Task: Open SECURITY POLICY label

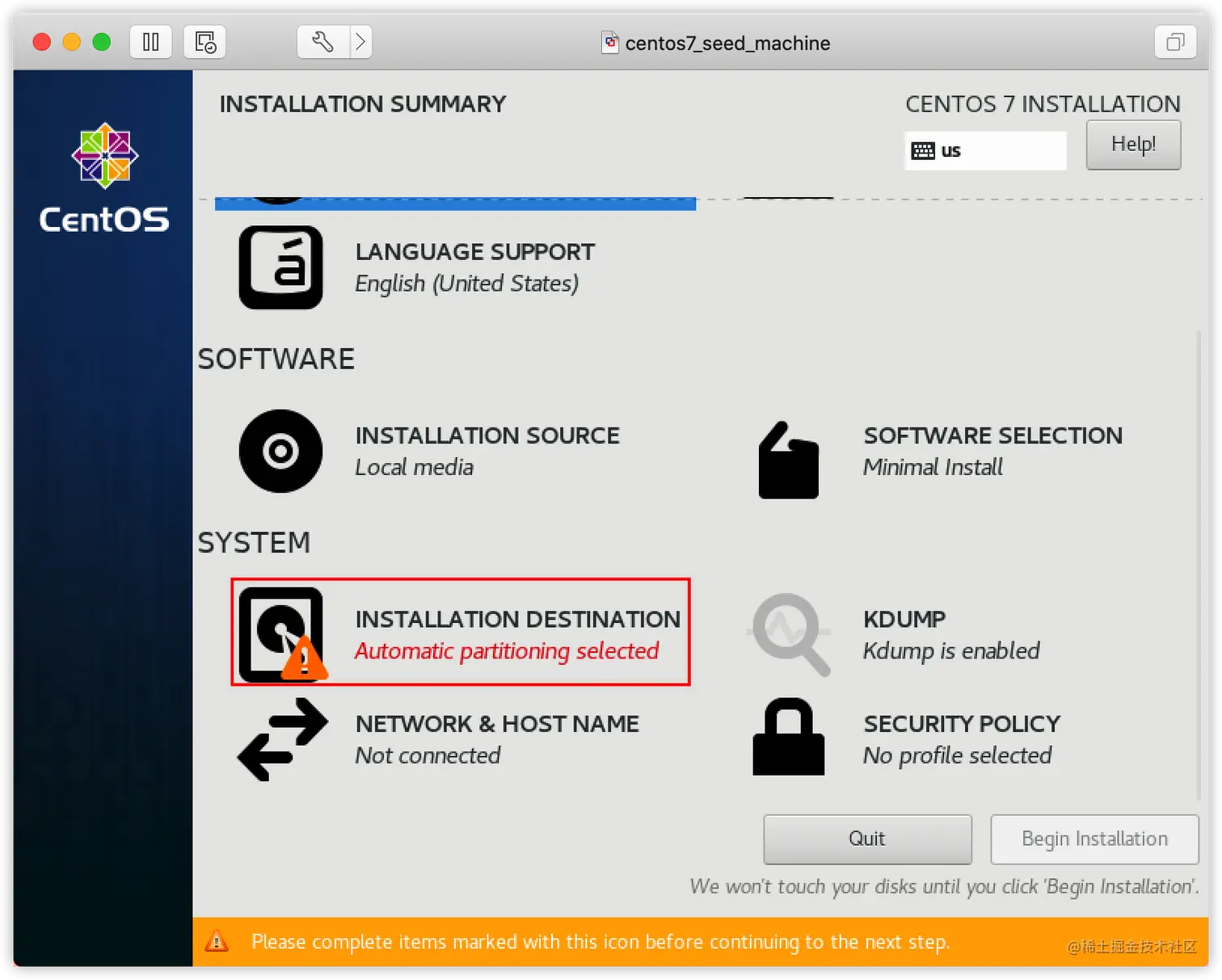Action: tap(962, 724)
